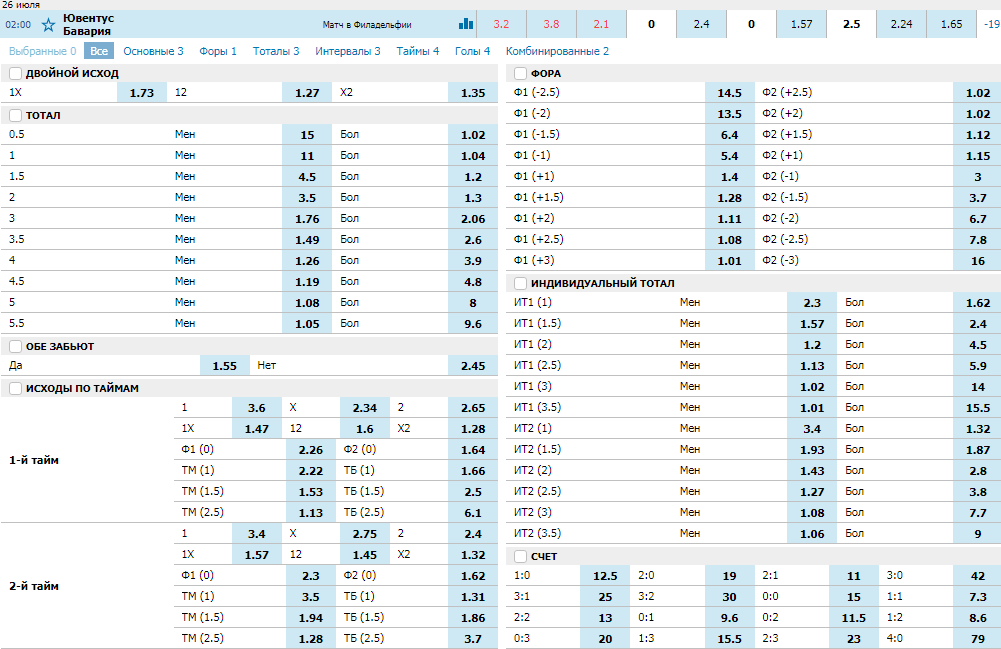The image size is (1001, 649).
Task: Pick double chance 1X at 1.73
Action: tap(142, 93)
